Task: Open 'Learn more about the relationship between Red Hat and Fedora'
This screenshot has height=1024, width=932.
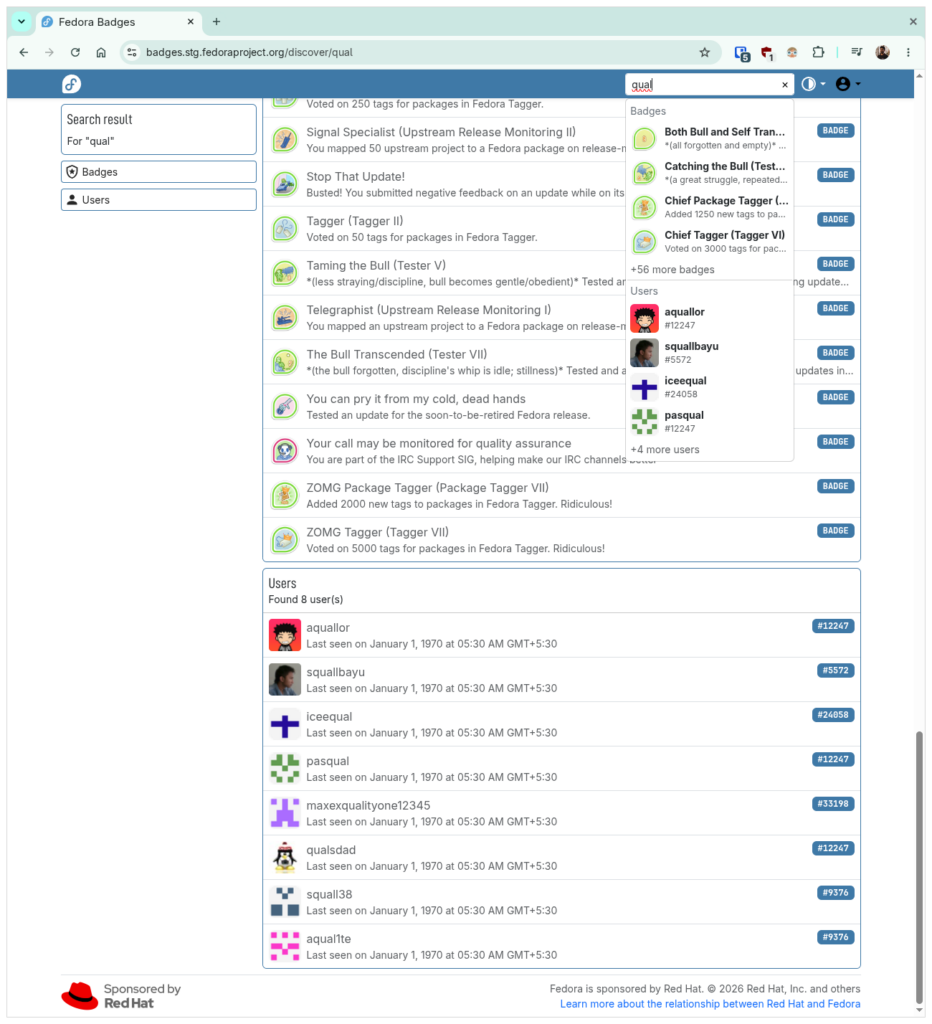Action: pos(710,1004)
